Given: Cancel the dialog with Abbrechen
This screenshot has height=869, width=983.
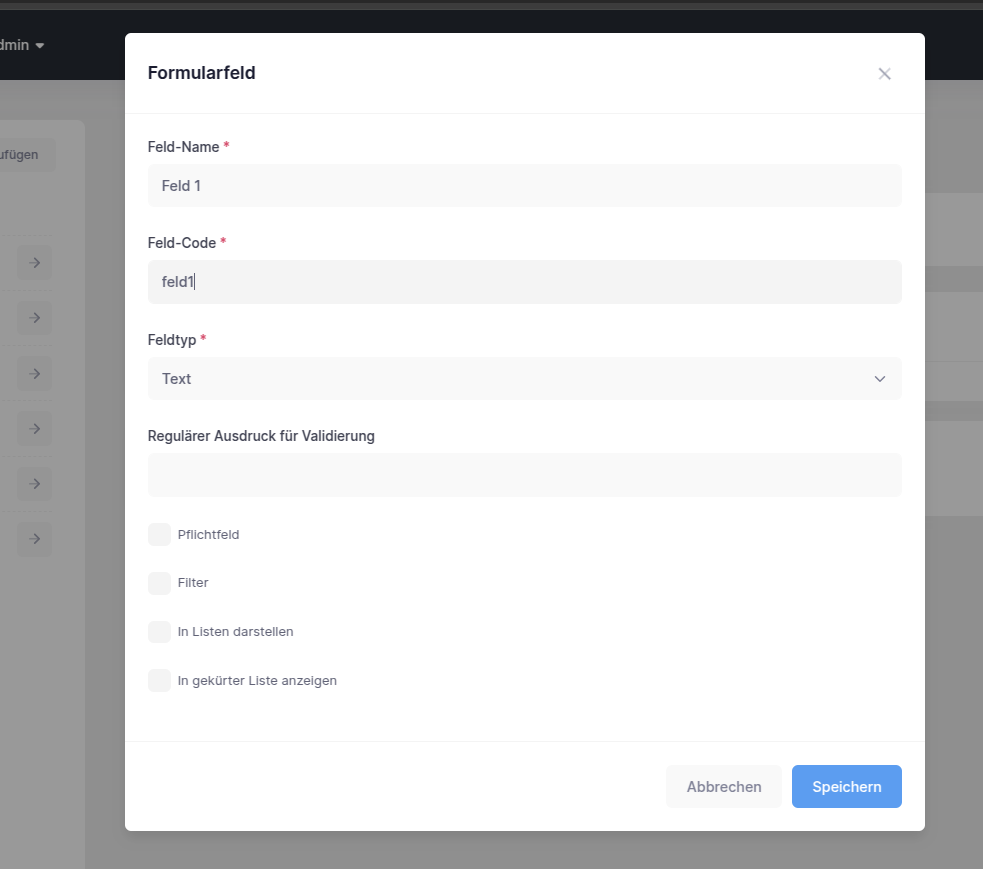Looking at the screenshot, I should tap(723, 786).
